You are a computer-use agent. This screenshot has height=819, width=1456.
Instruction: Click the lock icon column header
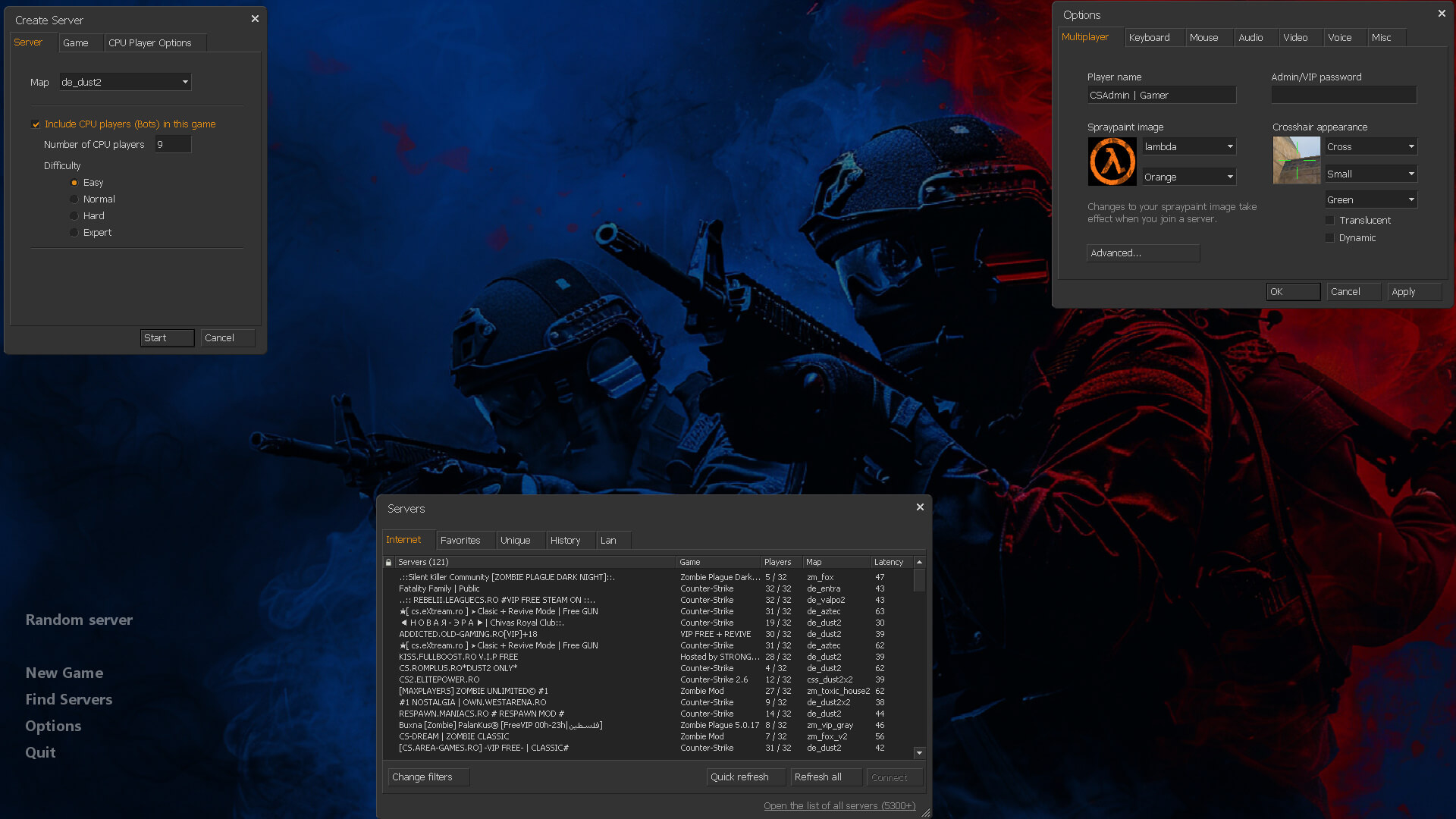coord(389,562)
